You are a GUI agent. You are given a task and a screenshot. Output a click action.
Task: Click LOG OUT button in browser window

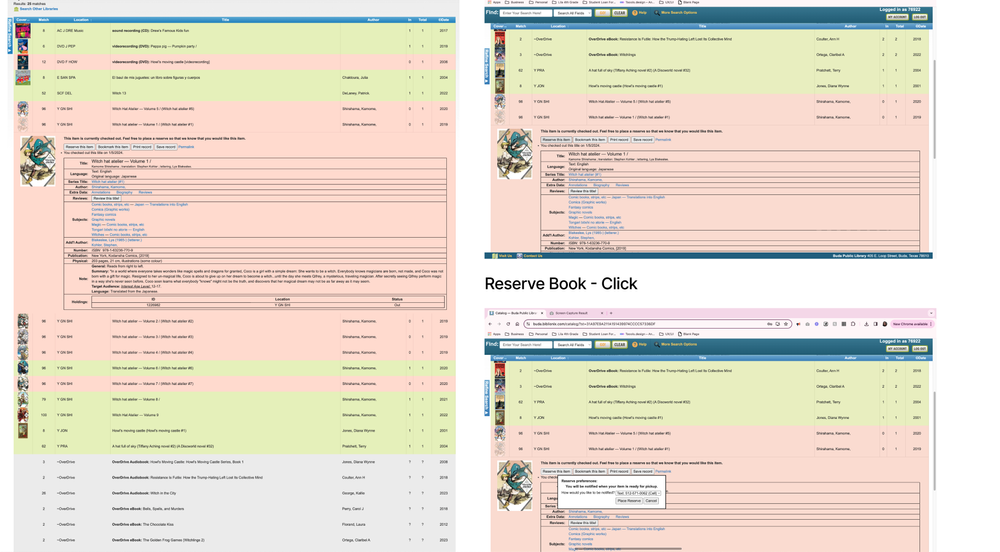[920, 349]
